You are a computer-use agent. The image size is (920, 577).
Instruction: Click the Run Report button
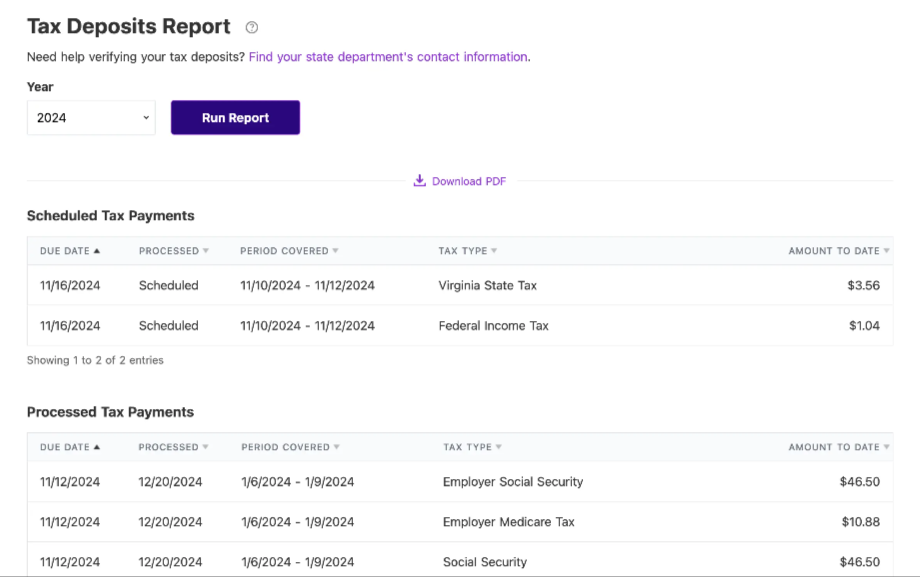pos(235,117)
